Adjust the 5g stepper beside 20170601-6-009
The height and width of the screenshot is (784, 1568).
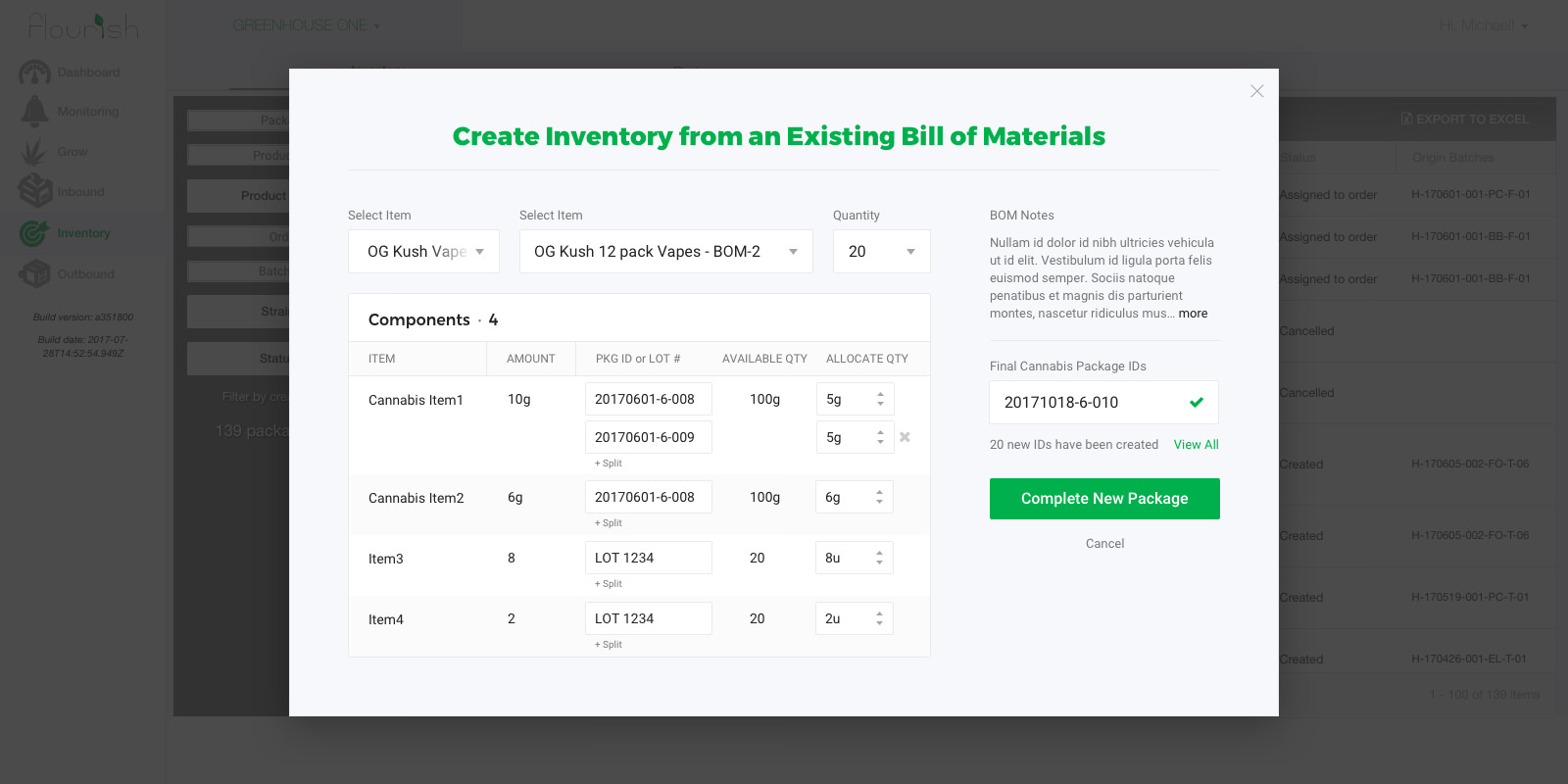coord(880,437)
